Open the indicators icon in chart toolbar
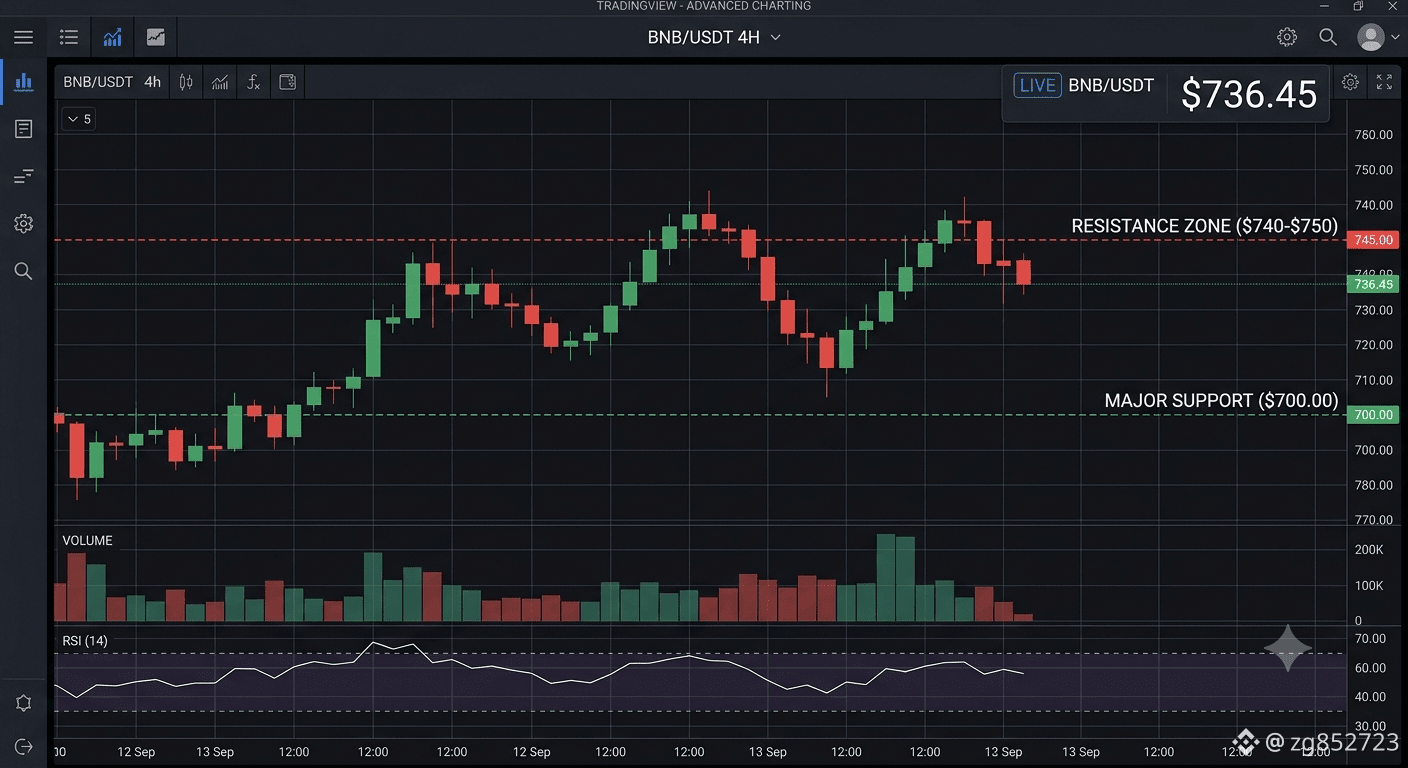 (220, 82)
